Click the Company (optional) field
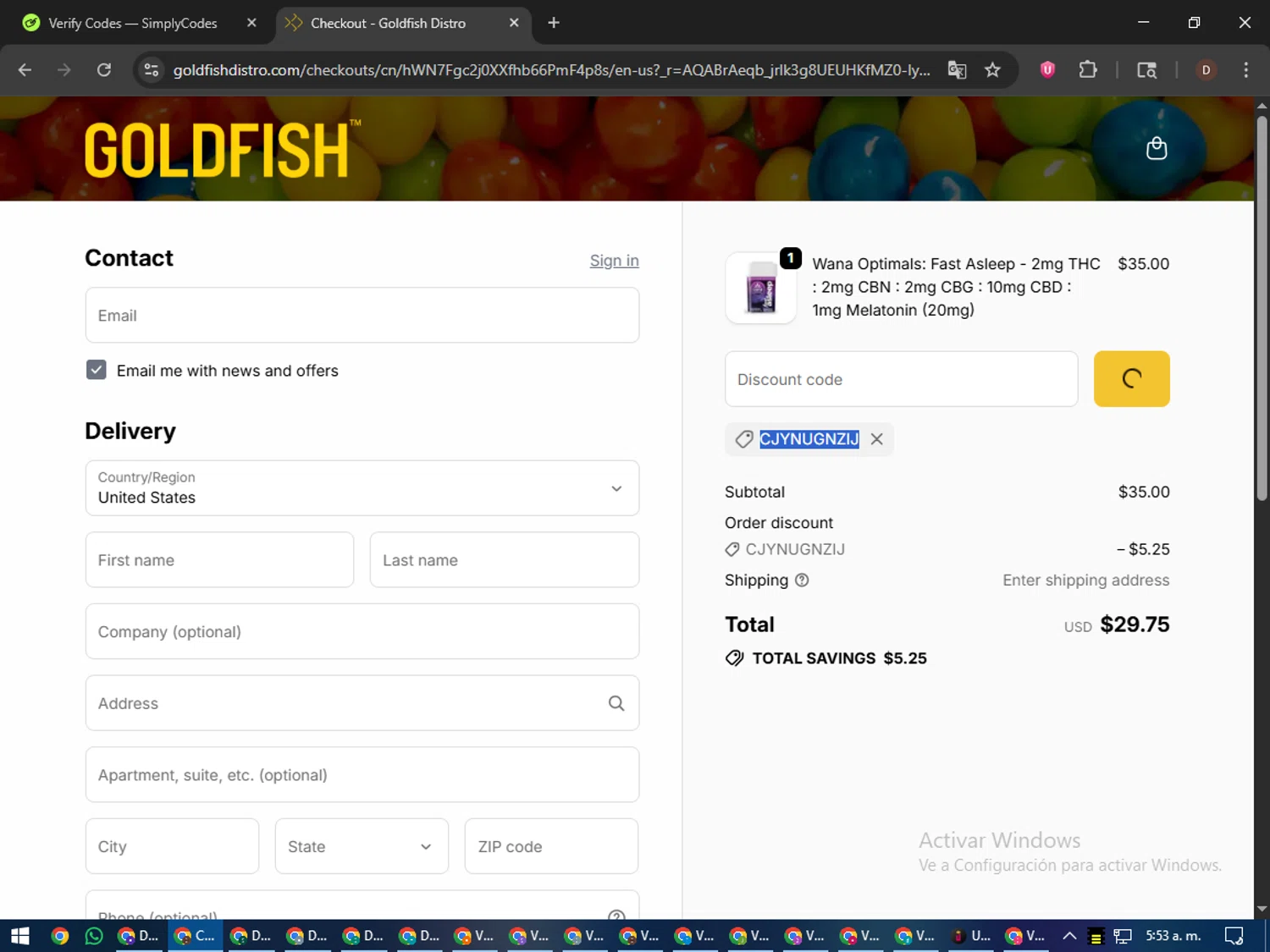1270x952 pixels. pyautogui.click(x=362, y=631)
